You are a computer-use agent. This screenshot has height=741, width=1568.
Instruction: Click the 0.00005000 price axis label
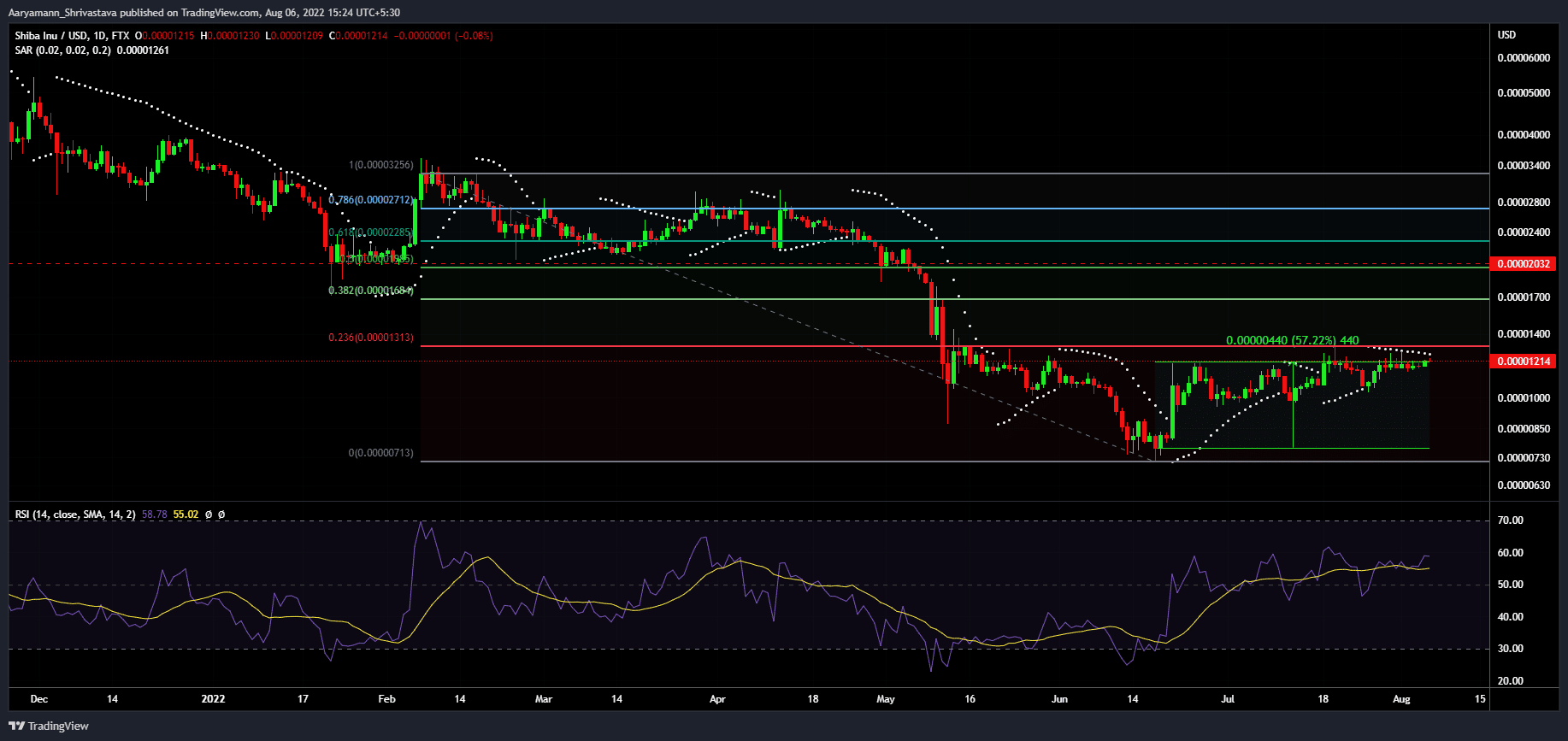click(1524, 93)
